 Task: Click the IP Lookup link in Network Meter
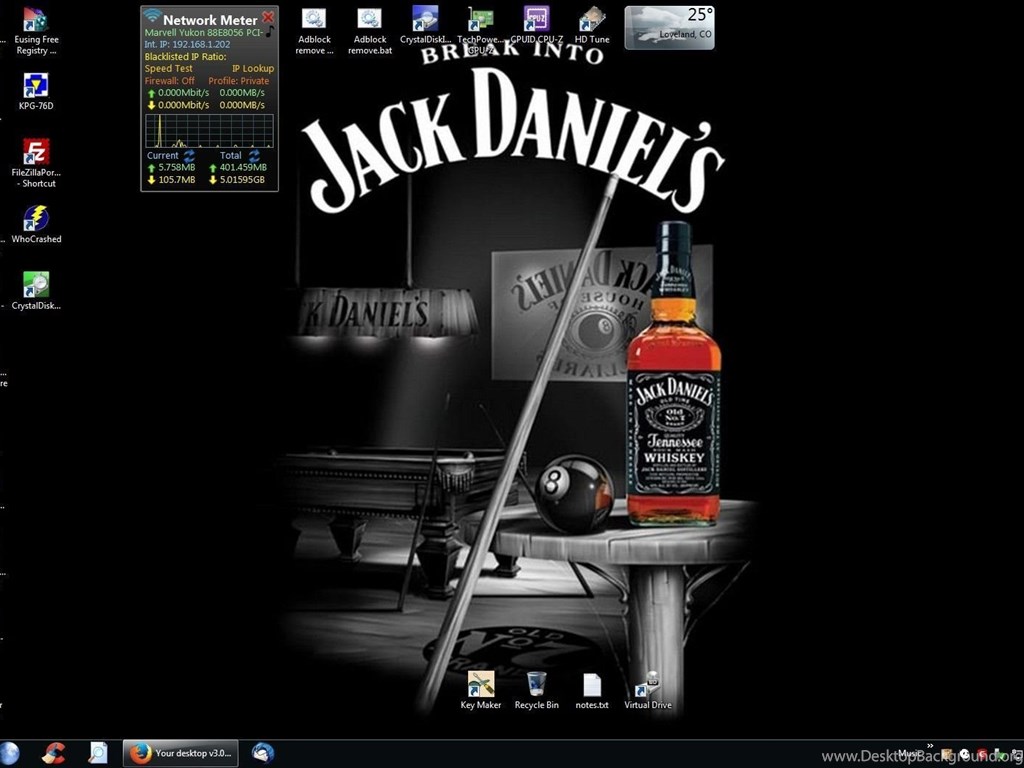(x=252, y=69)
